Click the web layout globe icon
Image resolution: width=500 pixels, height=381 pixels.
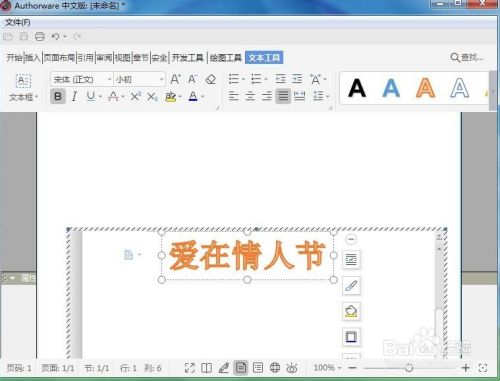point(275,368)
